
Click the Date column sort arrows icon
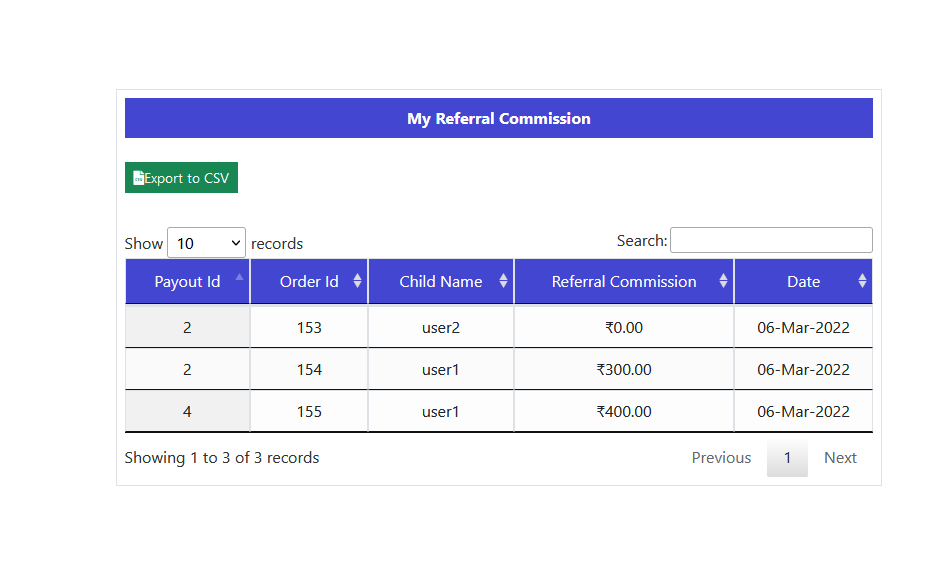tap(862, 282)
